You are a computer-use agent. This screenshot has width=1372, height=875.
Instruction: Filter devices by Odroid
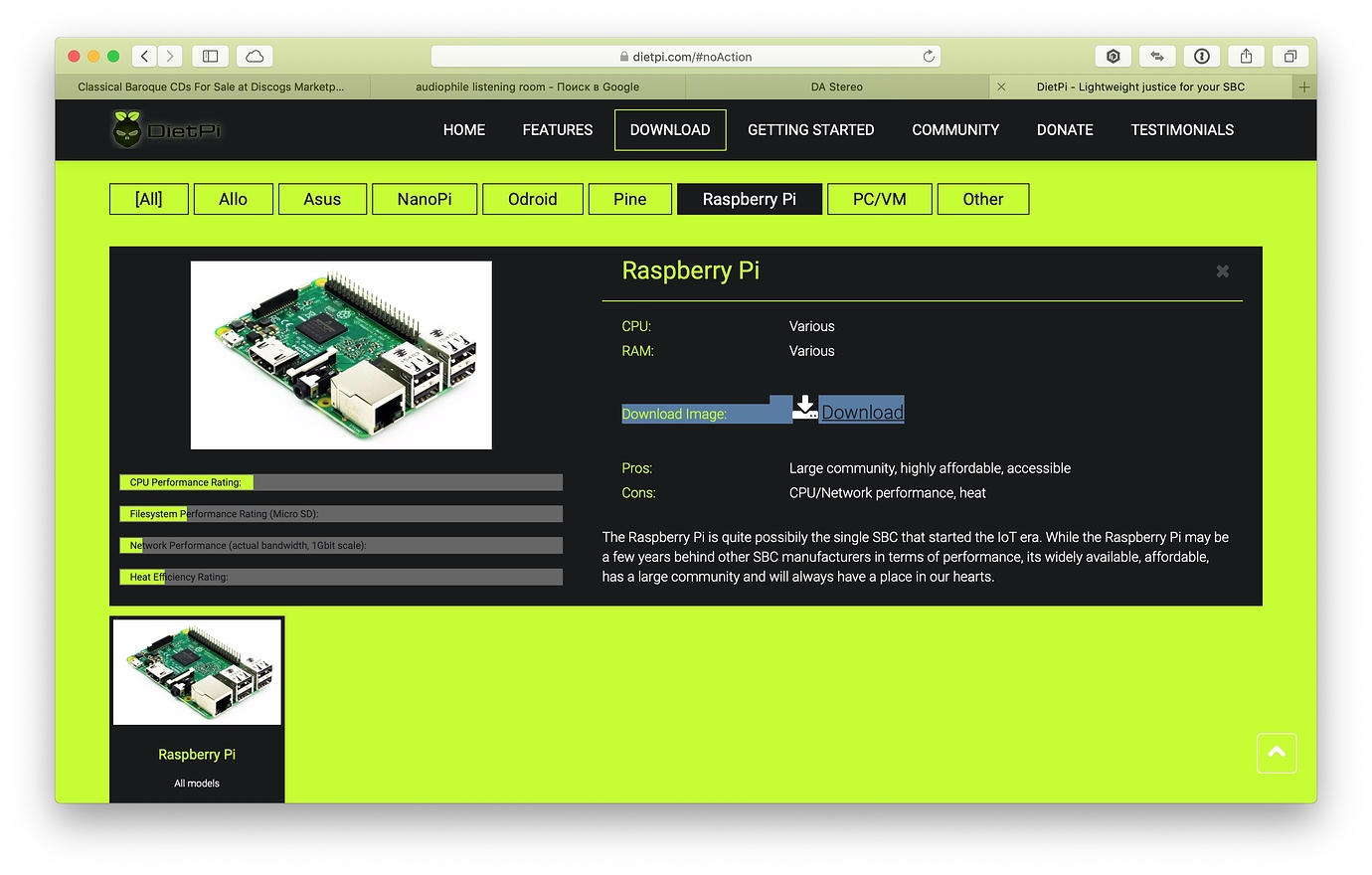pos(533,199)
